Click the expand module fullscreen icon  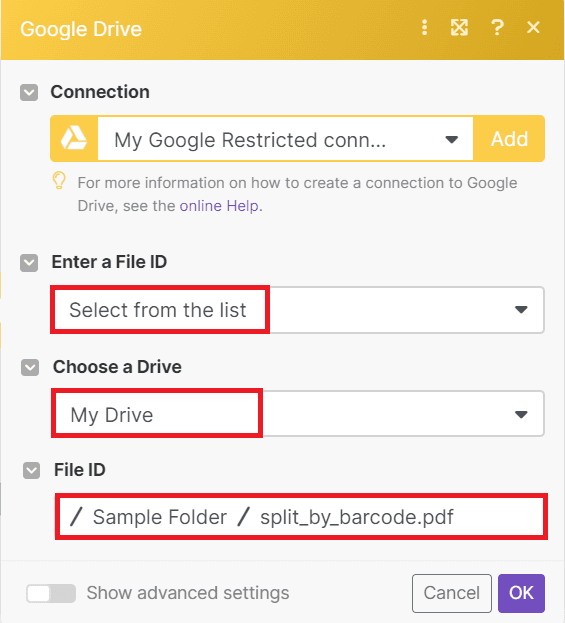click(459, 28)
